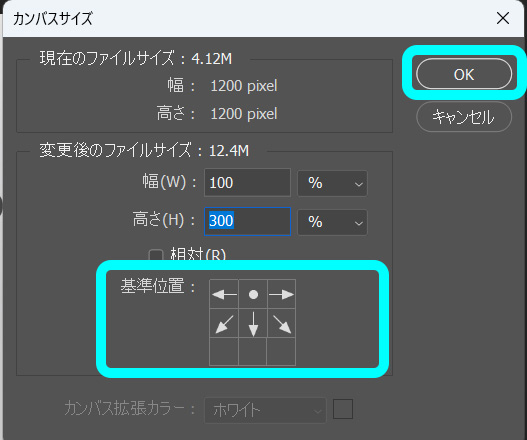527x440 pixels.
Task: Click the 幅(W) input field
Action: point(247,183)
